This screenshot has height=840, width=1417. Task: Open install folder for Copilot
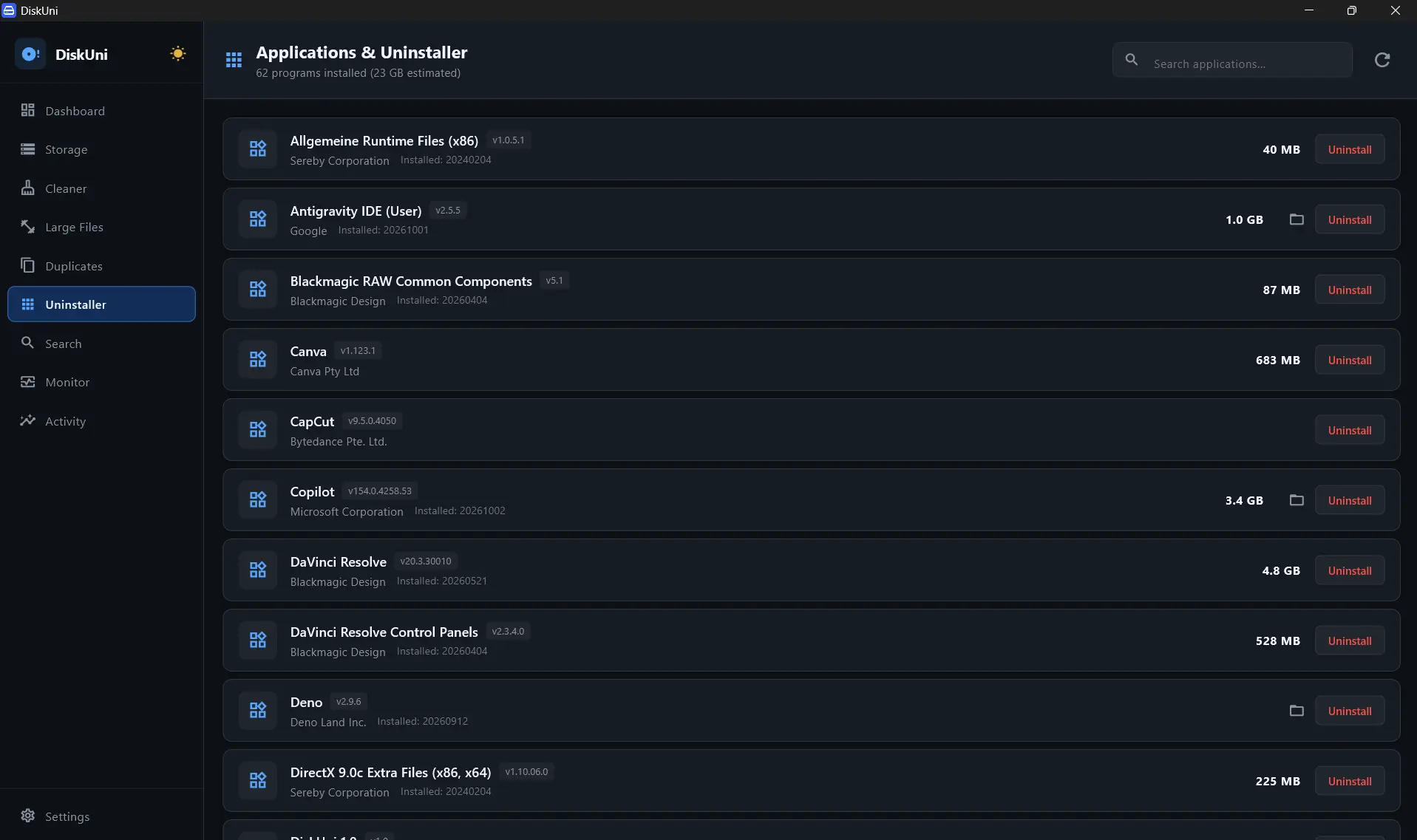[x=1297, y=500]
